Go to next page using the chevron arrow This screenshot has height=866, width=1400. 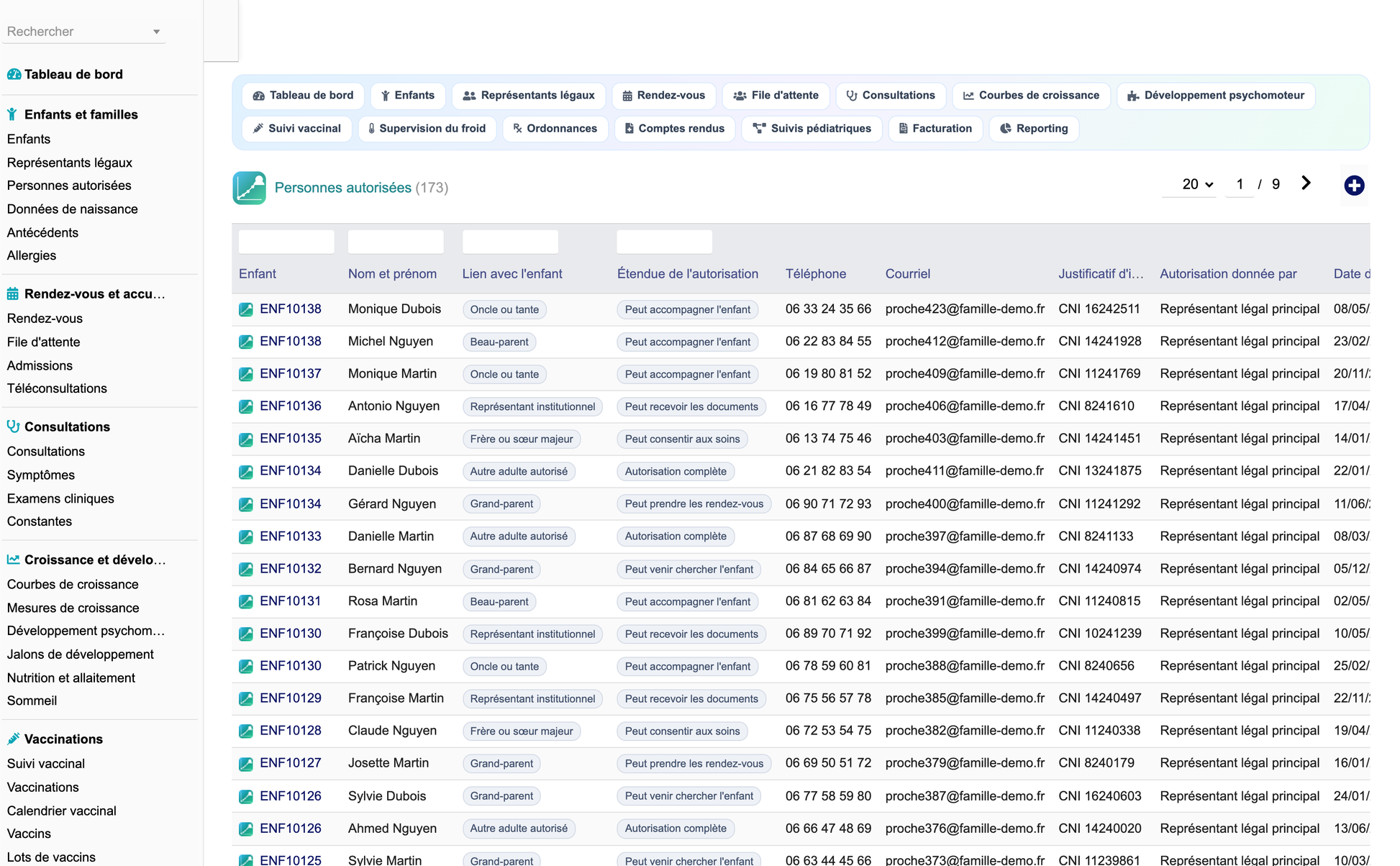1306,183
